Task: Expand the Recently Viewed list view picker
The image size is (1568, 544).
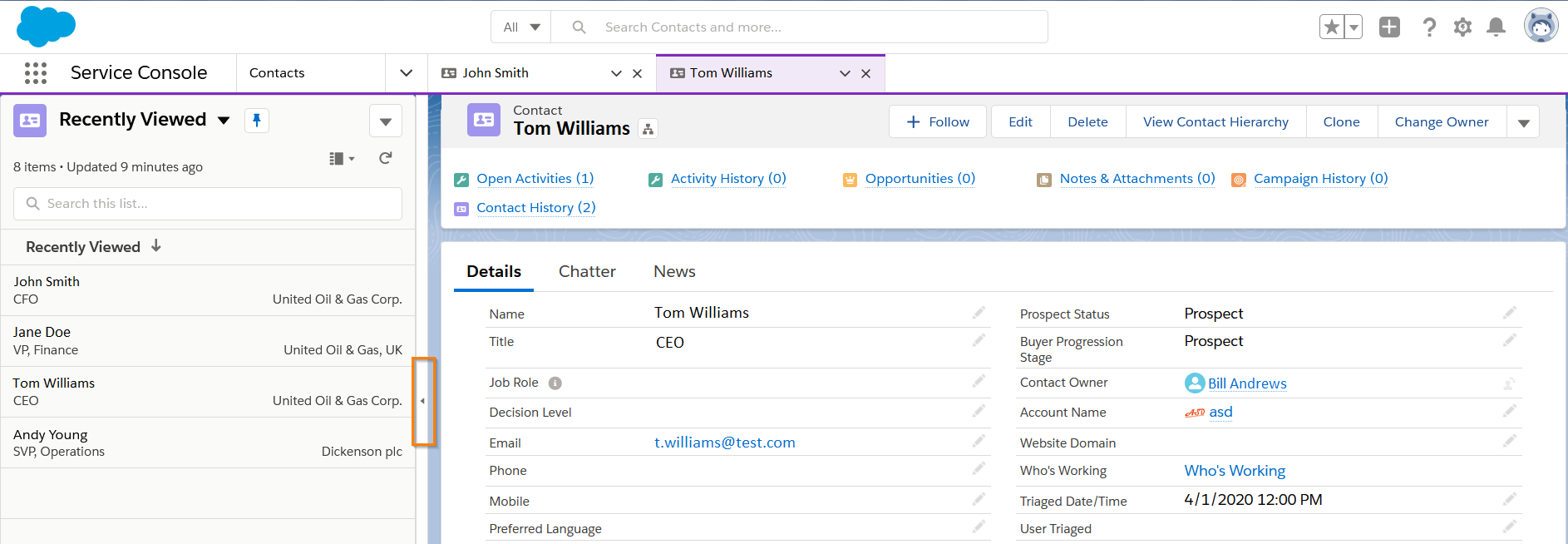Action: coord(224,121)
